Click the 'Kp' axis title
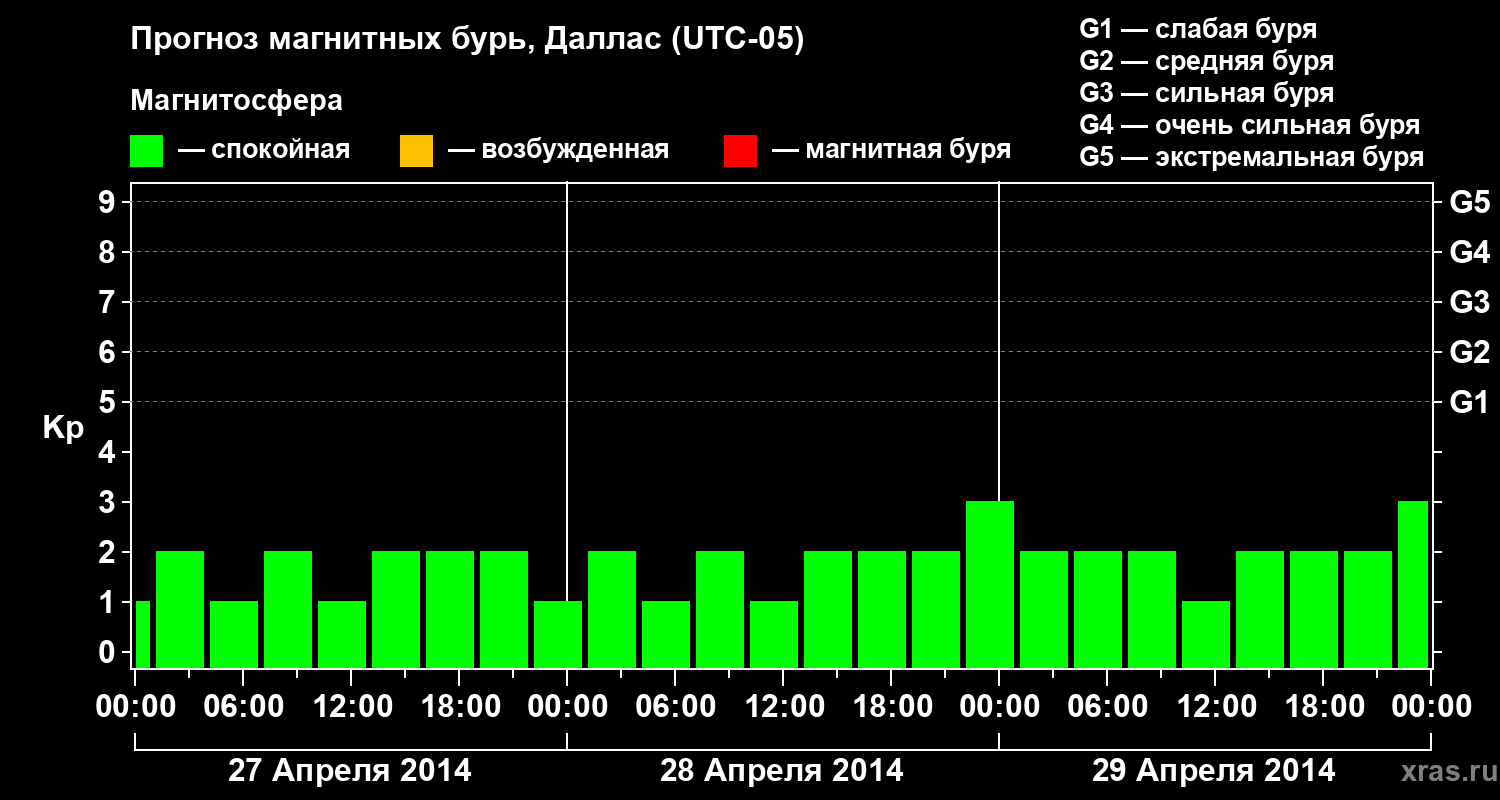This screenshot has height=800, width=1500. pos(63,428)
